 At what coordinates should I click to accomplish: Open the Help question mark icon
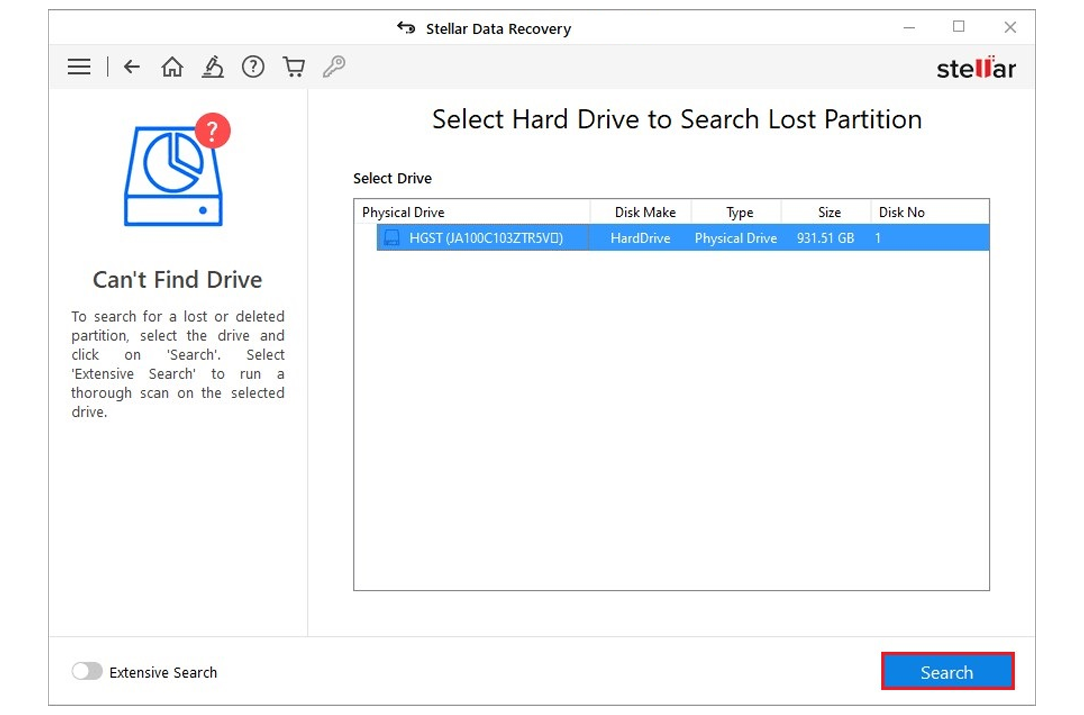point(252,66)
